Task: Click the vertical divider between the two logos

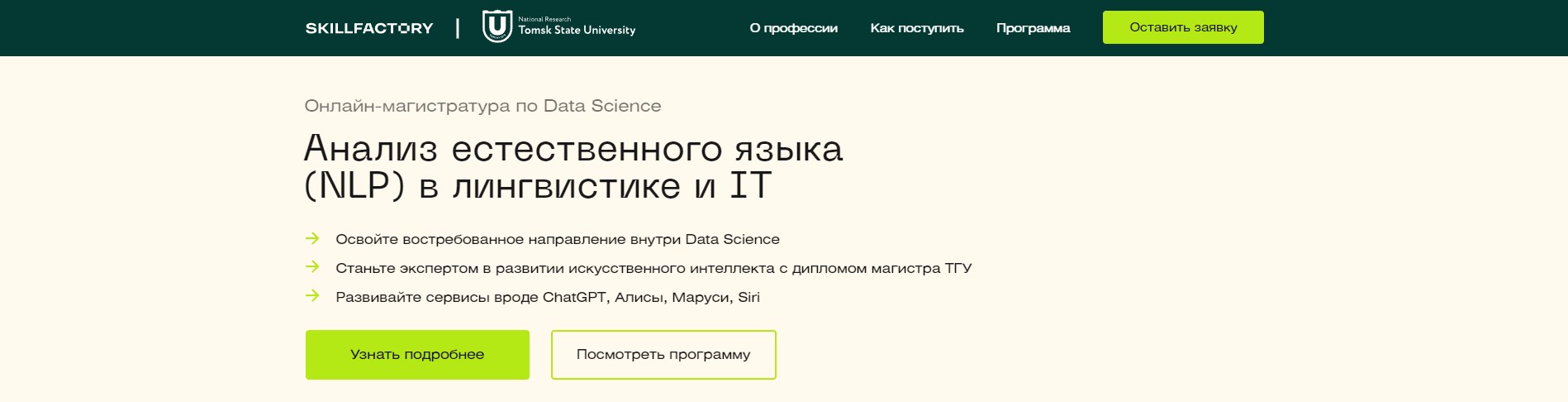Action: pos(458,28)
